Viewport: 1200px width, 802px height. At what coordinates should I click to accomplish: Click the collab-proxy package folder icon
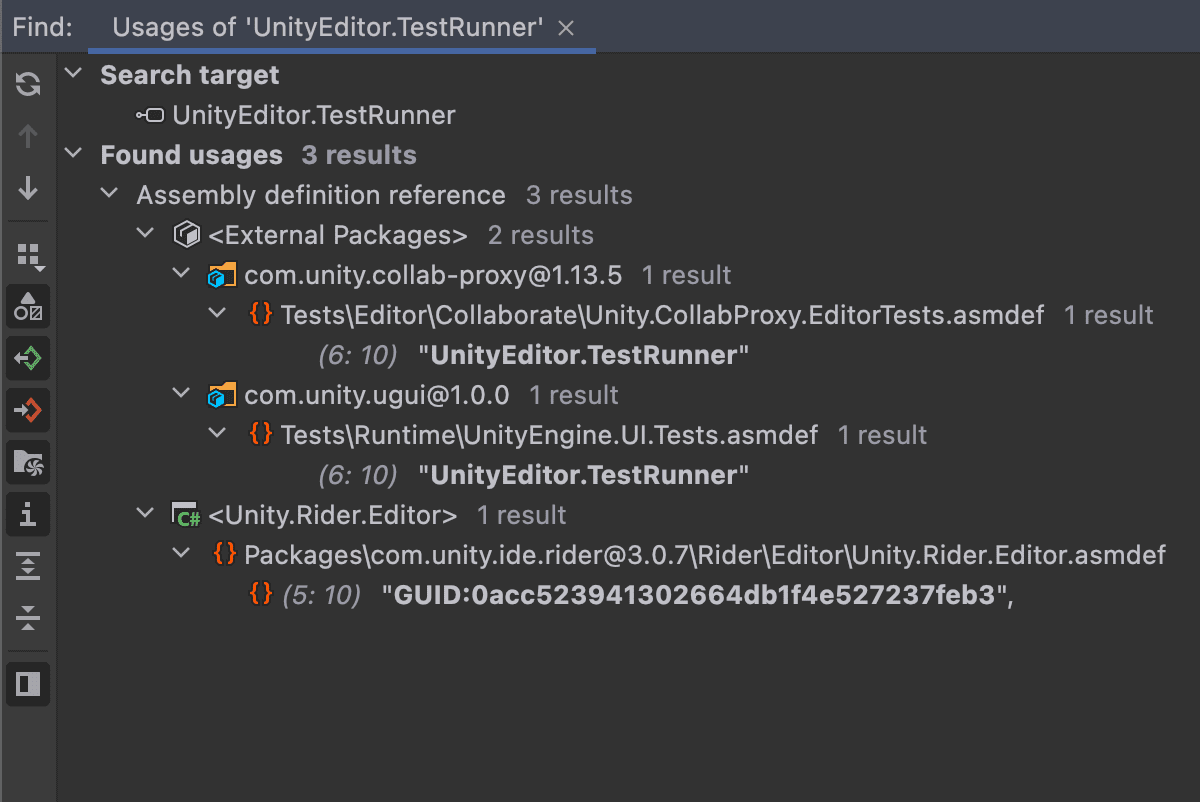click(222, 276)
